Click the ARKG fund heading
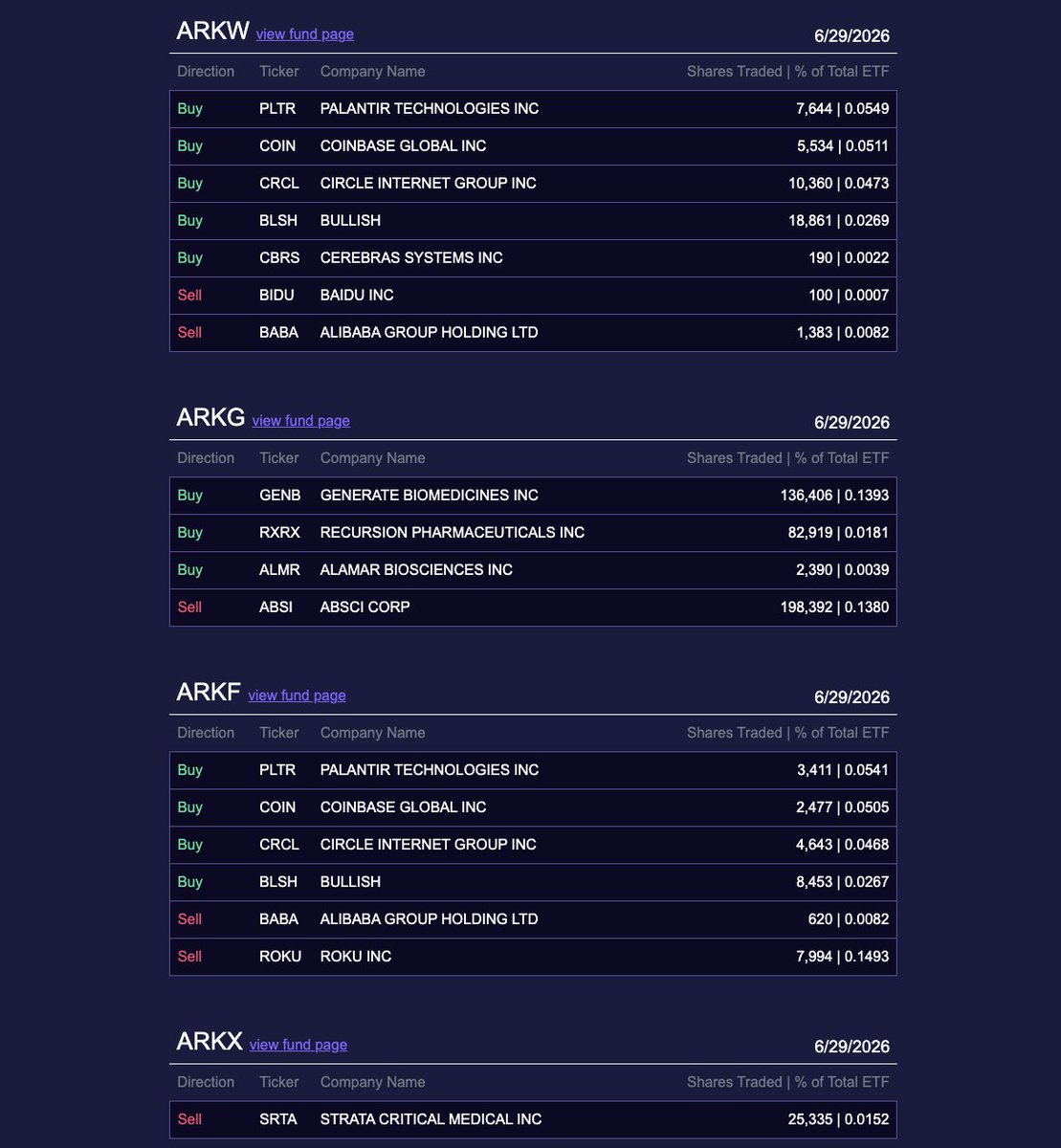 pos(210,417)
